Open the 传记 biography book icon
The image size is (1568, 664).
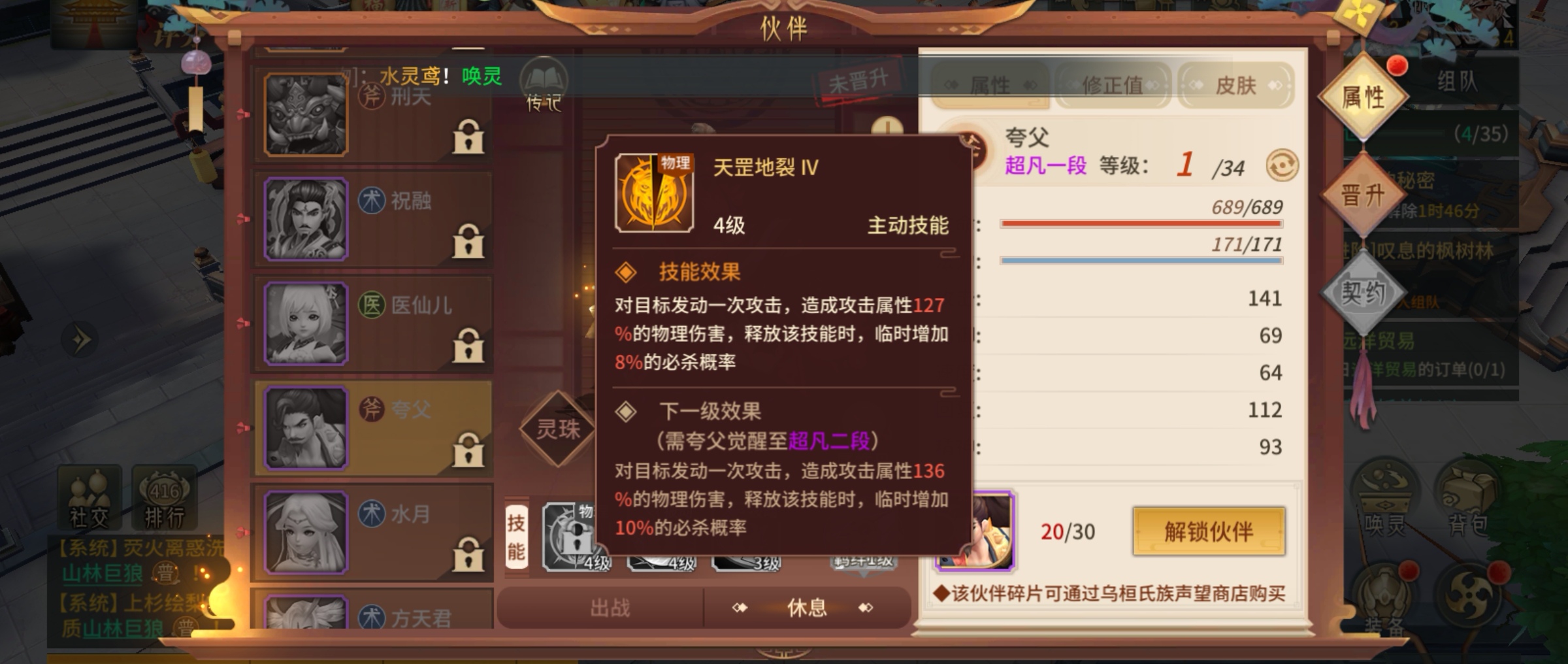(x=544, y=85)
